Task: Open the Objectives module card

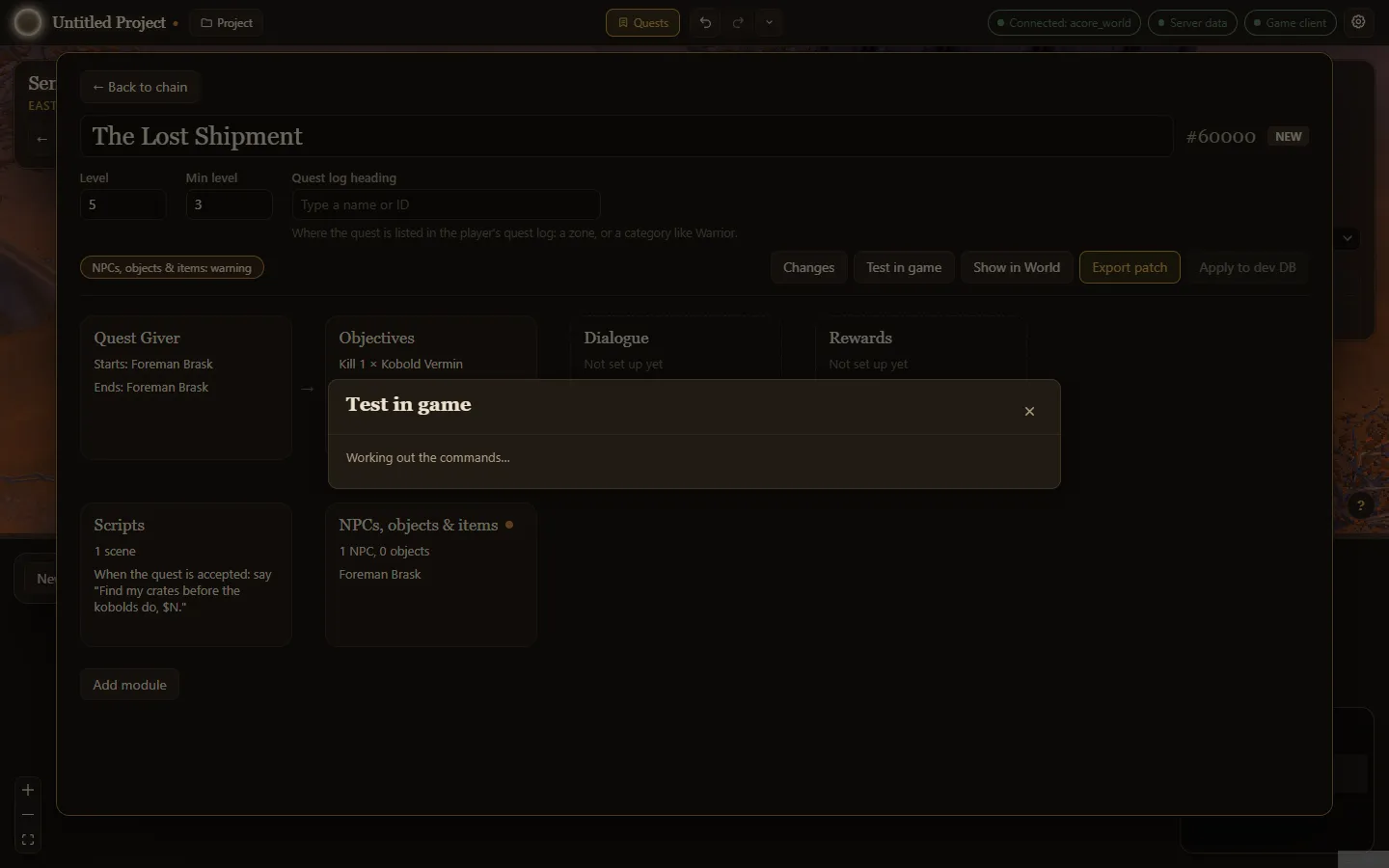Action: [431, 348]
